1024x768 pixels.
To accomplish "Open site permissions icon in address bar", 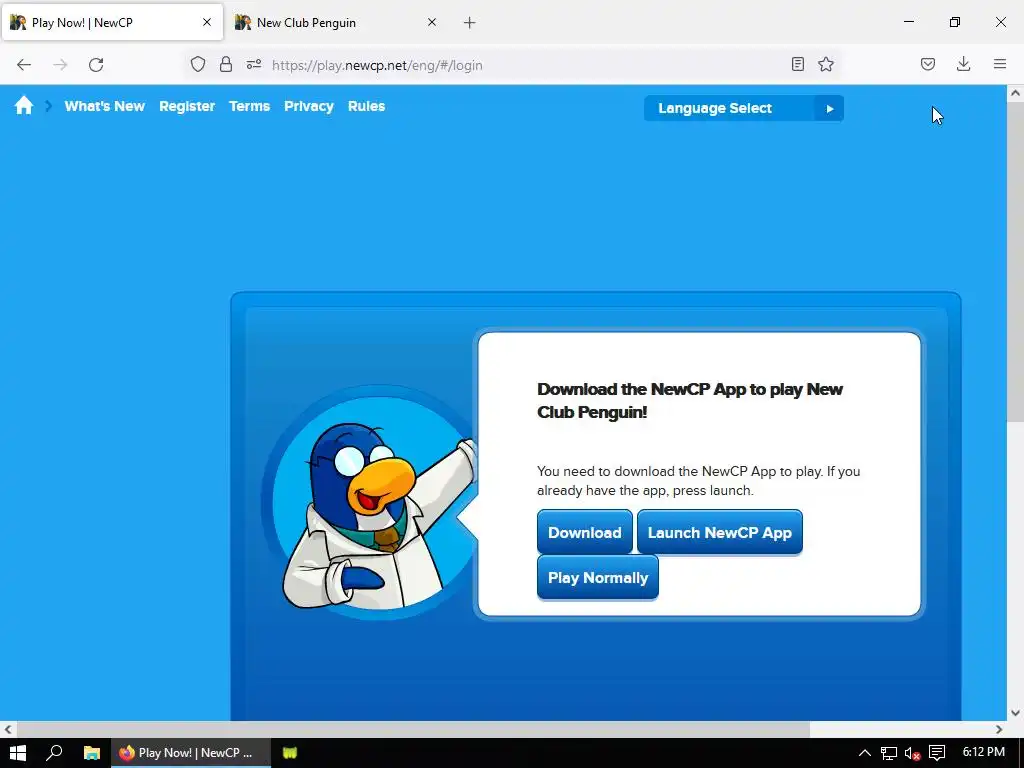I will click(254, 64).
